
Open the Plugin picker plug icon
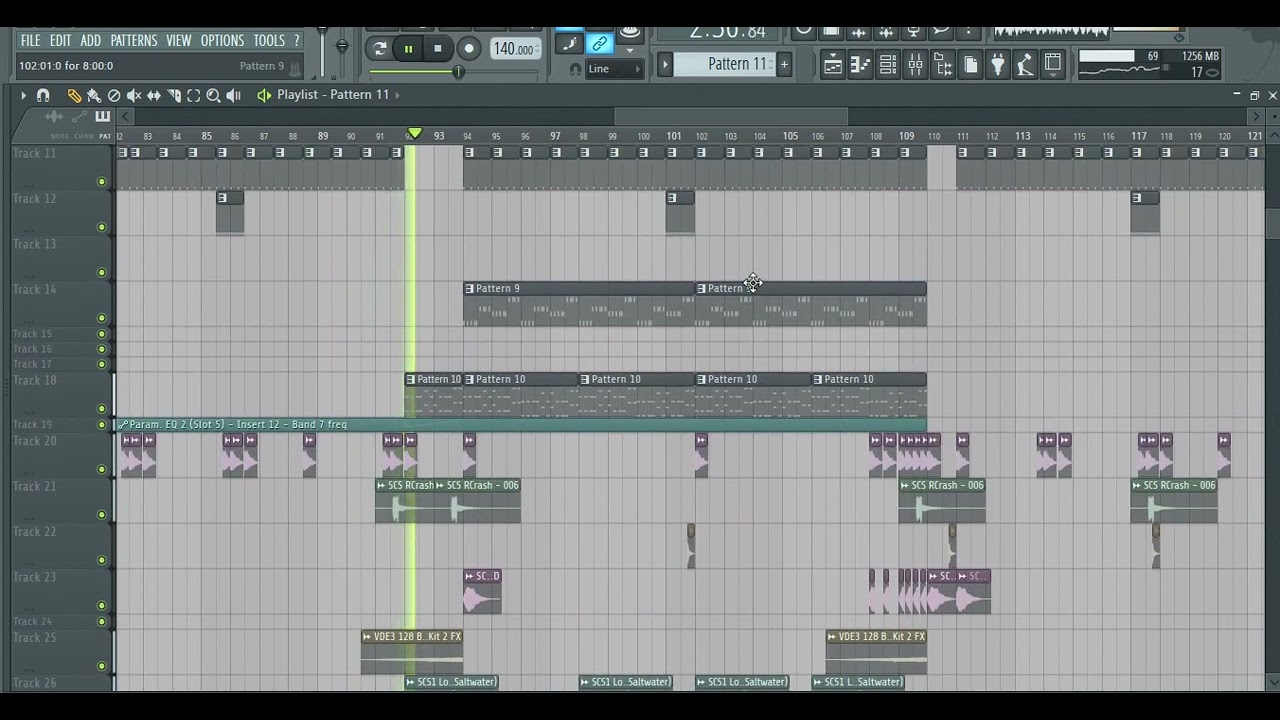point(997,66)
